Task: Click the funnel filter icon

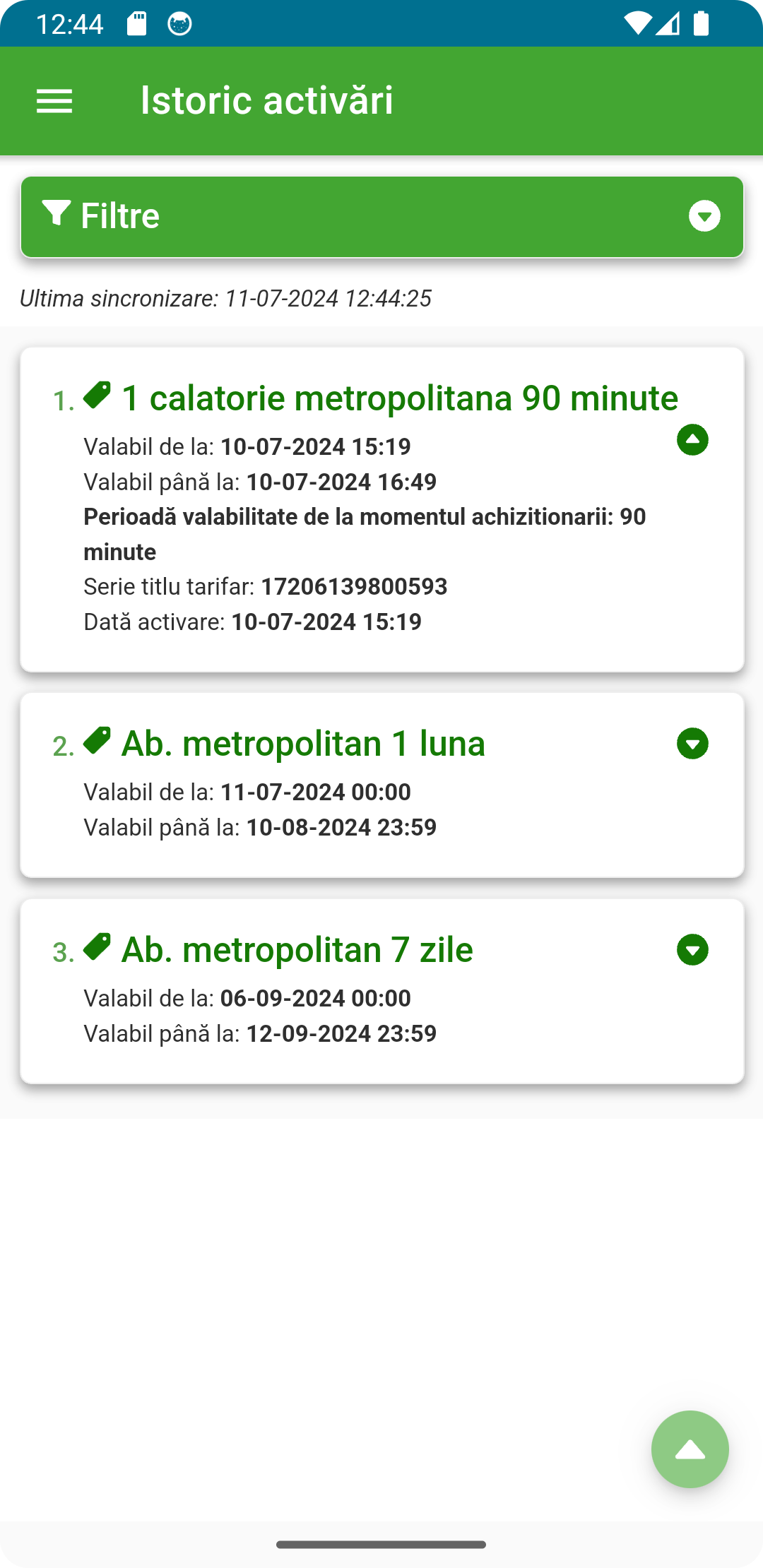Action: (x=56, y=213)
